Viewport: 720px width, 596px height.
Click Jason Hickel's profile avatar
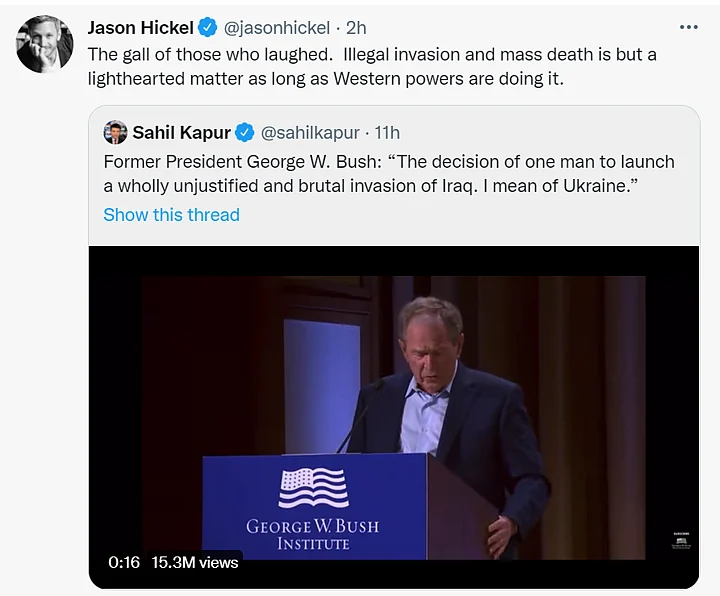coord(45,44)
